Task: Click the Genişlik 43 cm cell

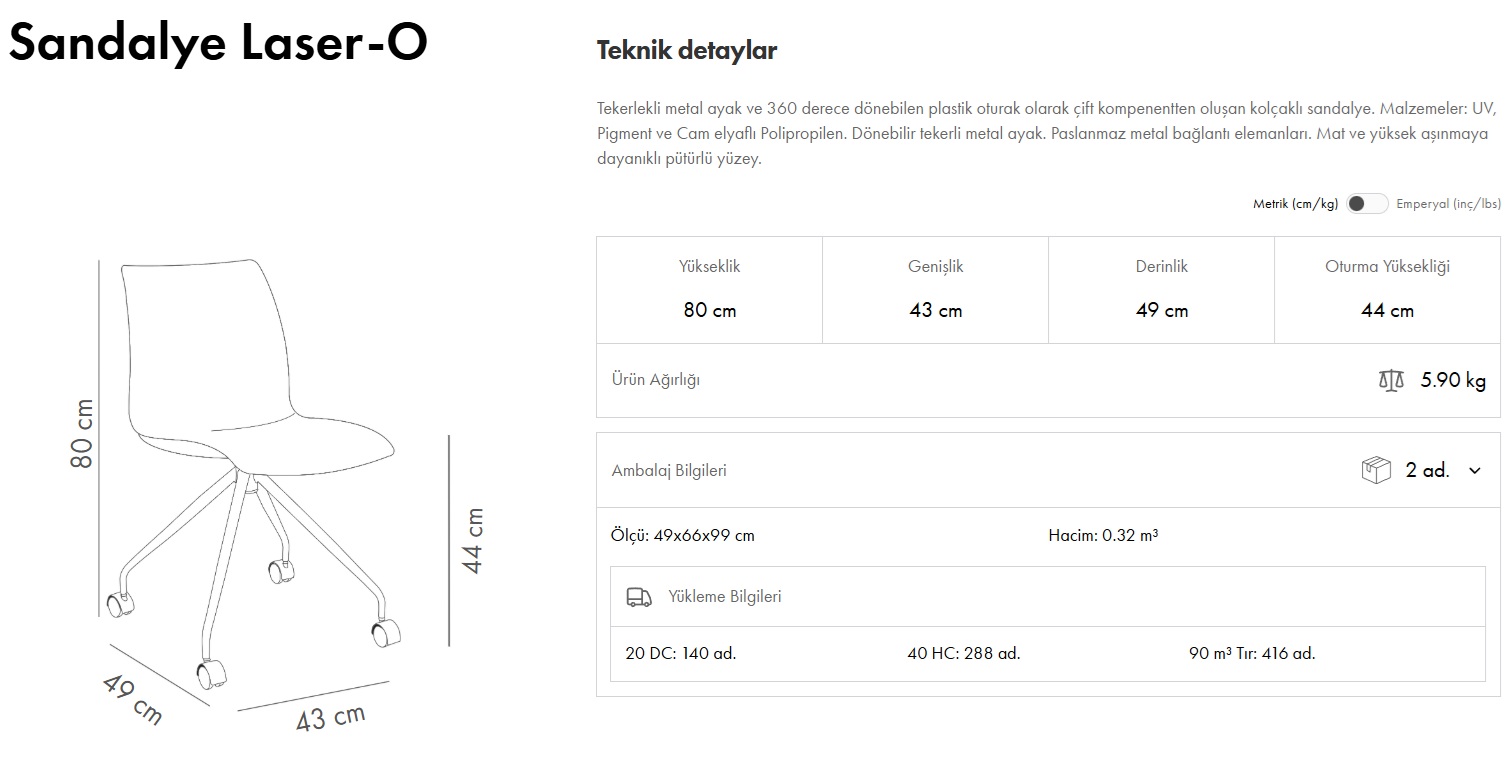Action: click(935, 290)
